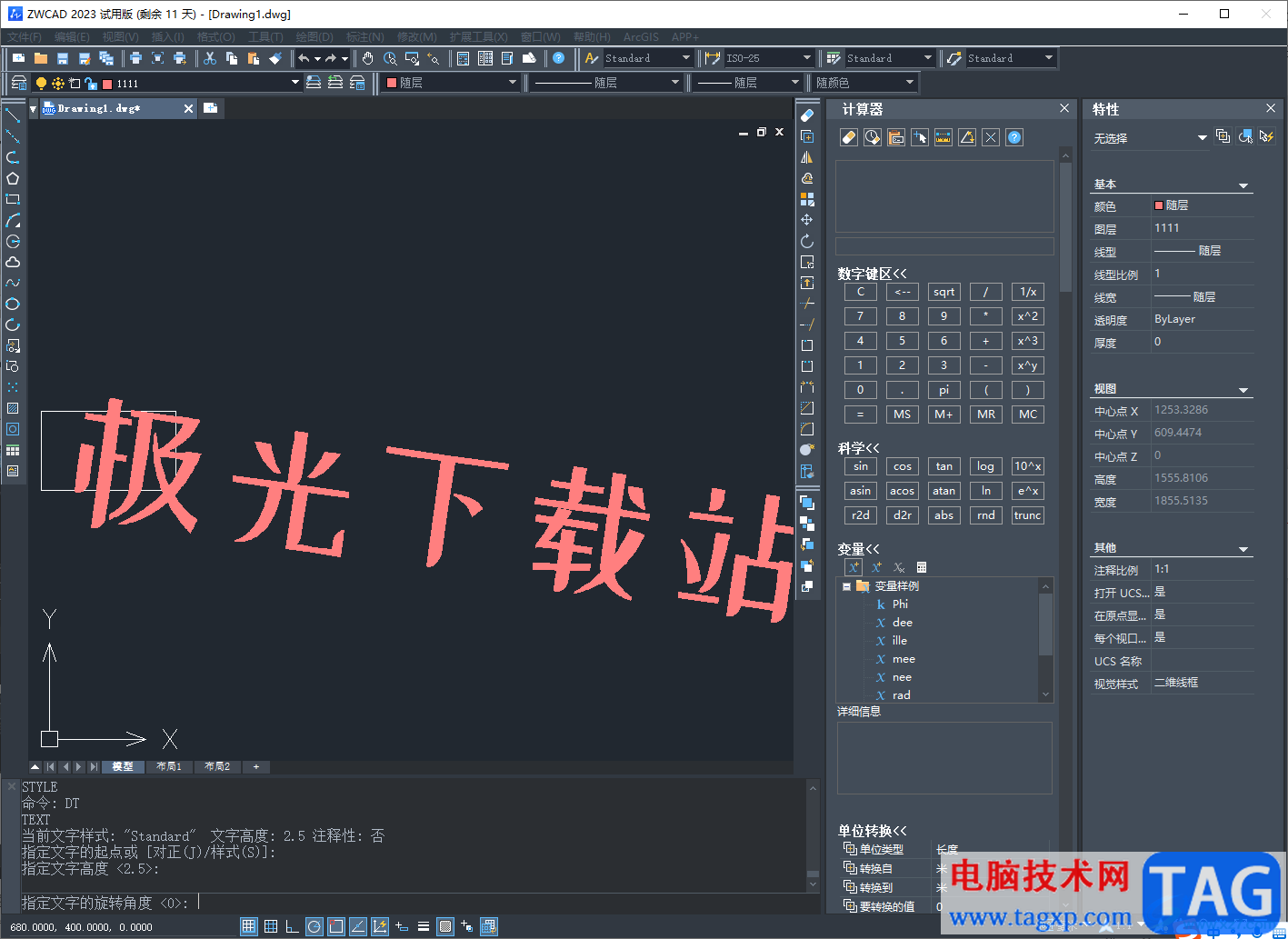Screen dimensions: 1288x939
Task: Click the Clear History icon in the calculator
Action: (x=873, y=137)
